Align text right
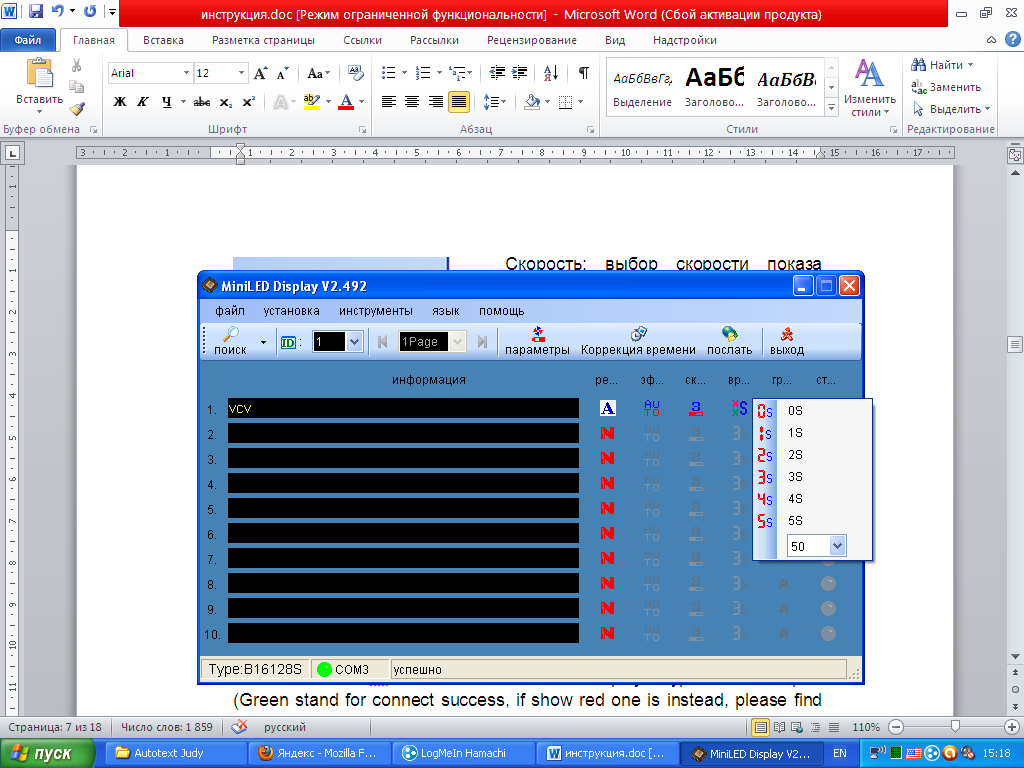Image resolution: width=1024 pixels, height=768 pixels. coord(435,102)
